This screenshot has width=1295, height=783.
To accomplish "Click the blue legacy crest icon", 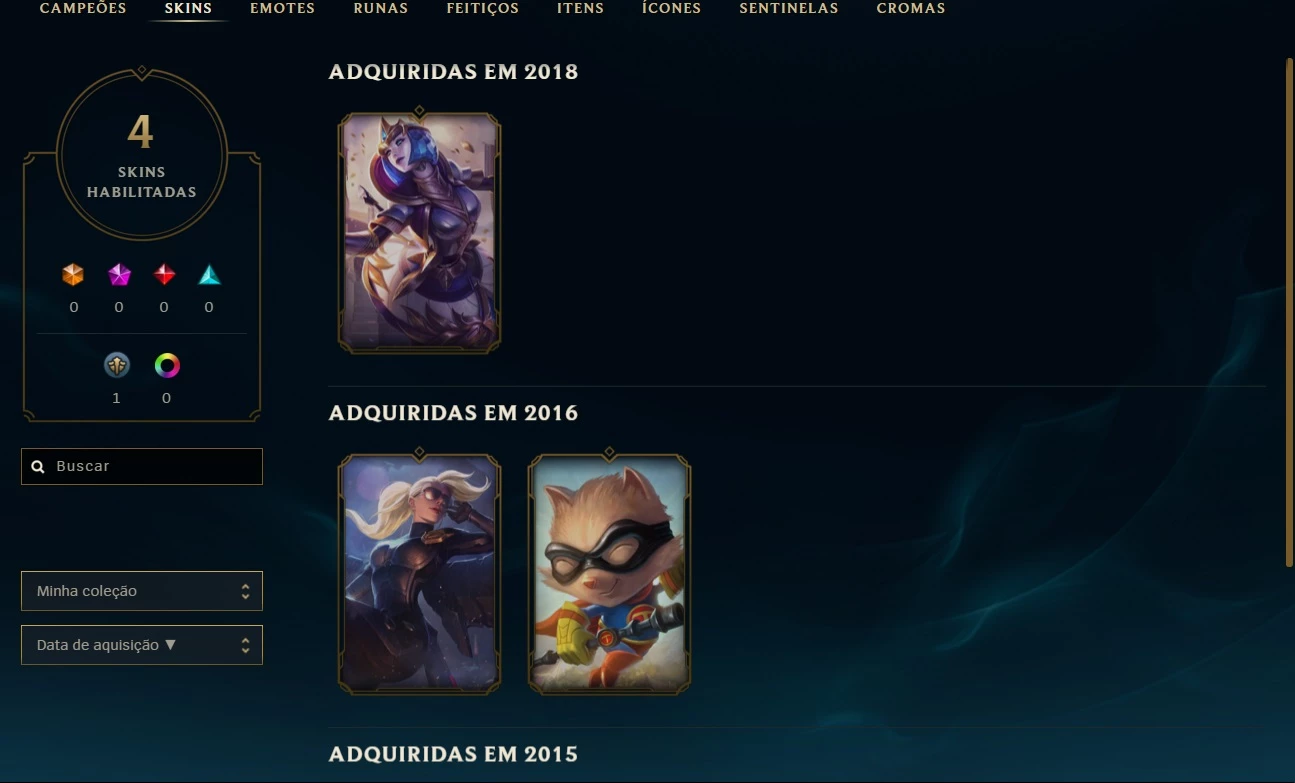I will 117,365.
